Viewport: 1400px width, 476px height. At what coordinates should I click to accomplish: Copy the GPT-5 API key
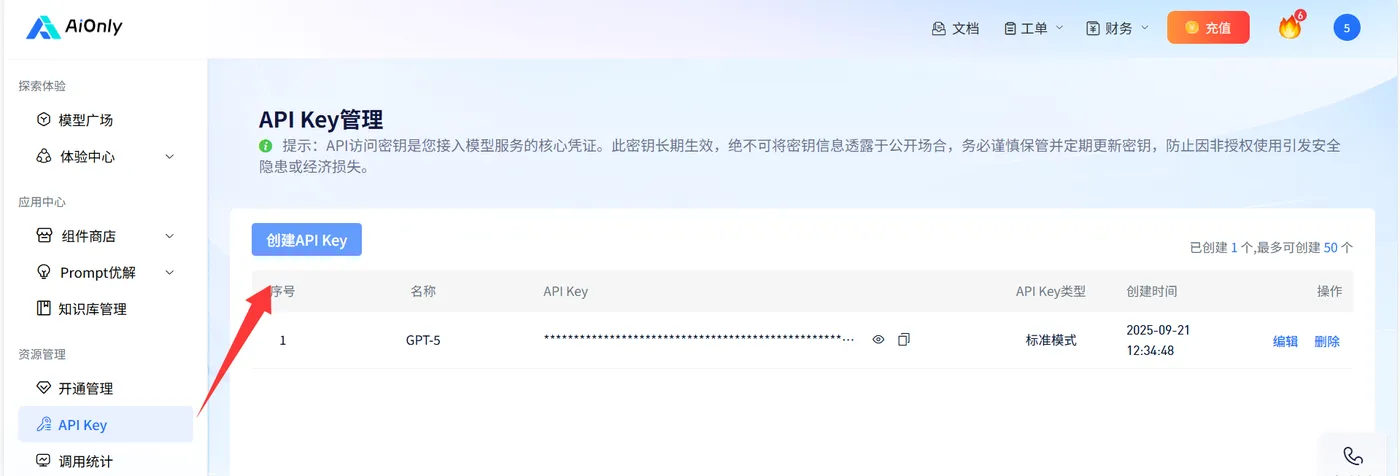coord(904,340)
